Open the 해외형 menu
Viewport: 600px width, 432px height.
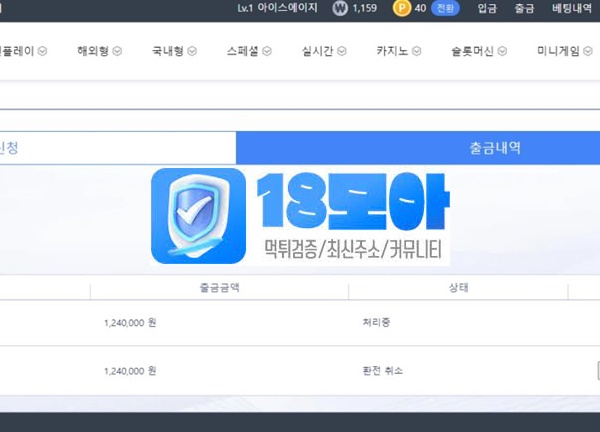pyautogui.click(x=93, y=51)
